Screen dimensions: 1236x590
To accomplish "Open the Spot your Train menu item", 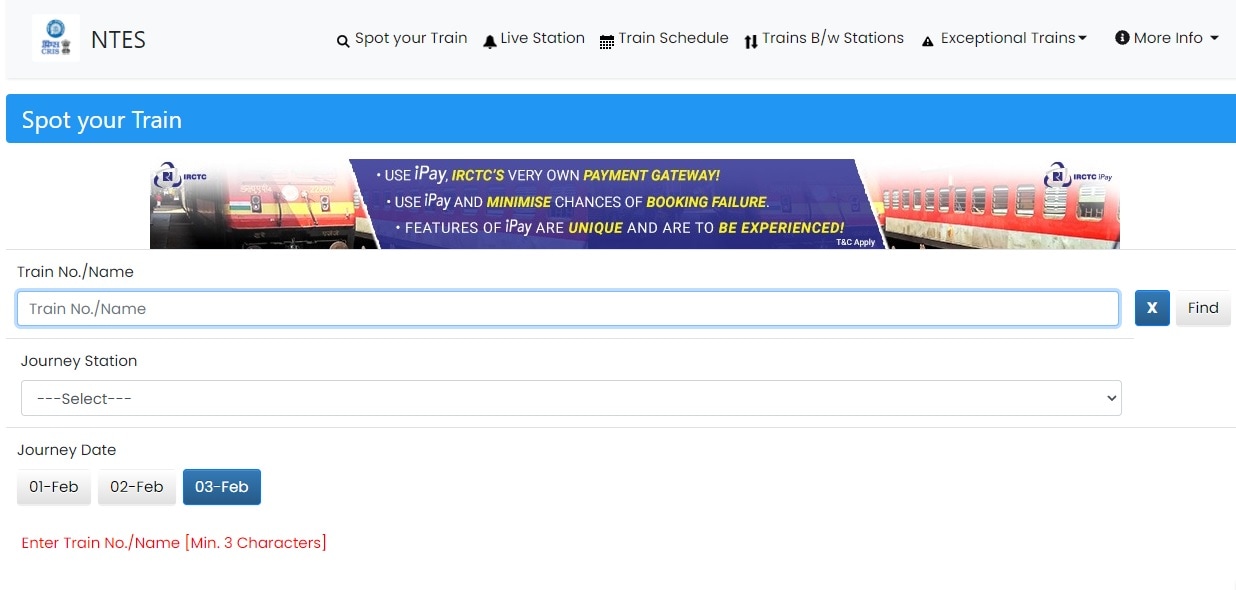I will (402, 38).
